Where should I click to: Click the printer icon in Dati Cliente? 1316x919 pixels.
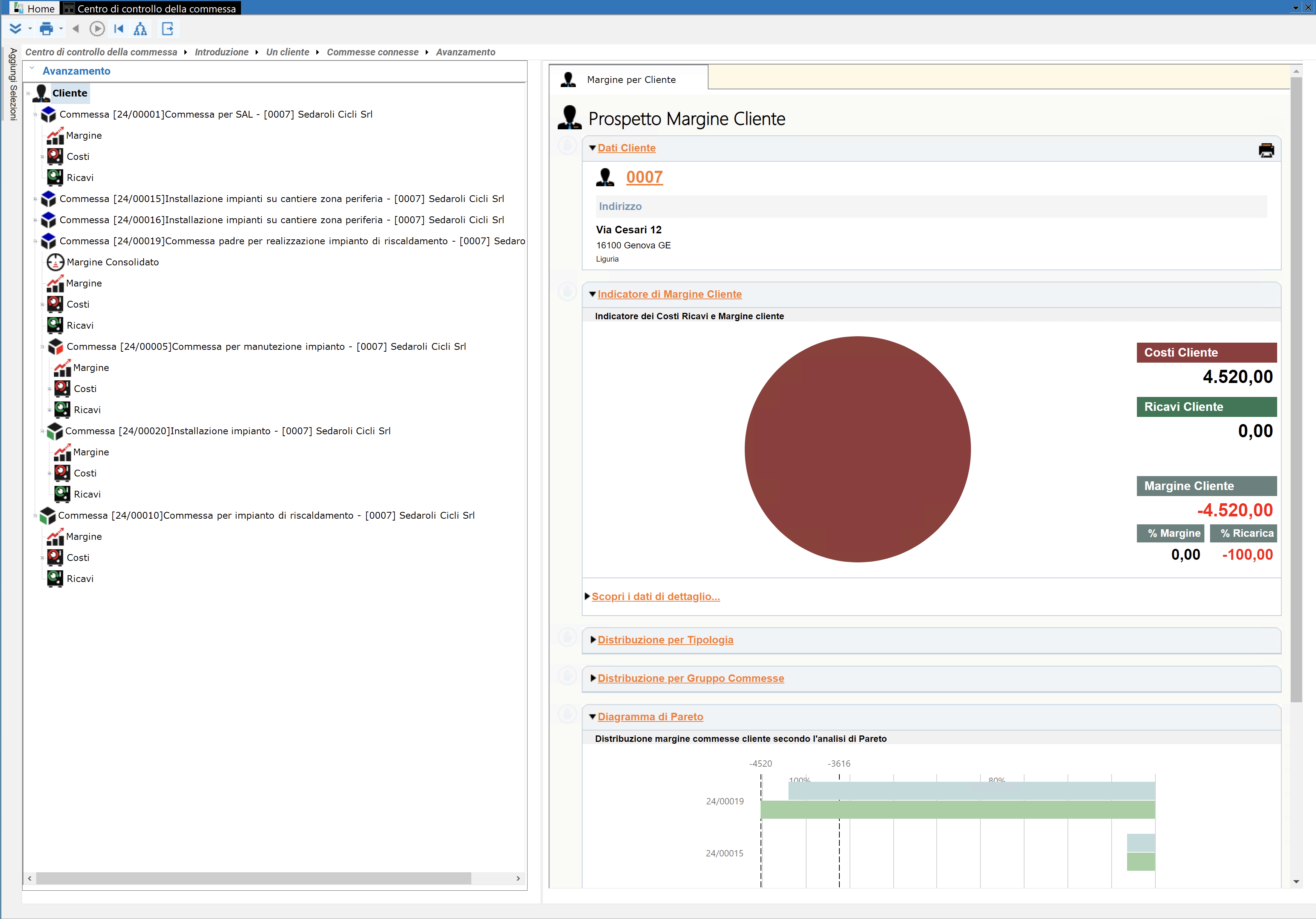pyautogui.click(x=1266, y=150)
